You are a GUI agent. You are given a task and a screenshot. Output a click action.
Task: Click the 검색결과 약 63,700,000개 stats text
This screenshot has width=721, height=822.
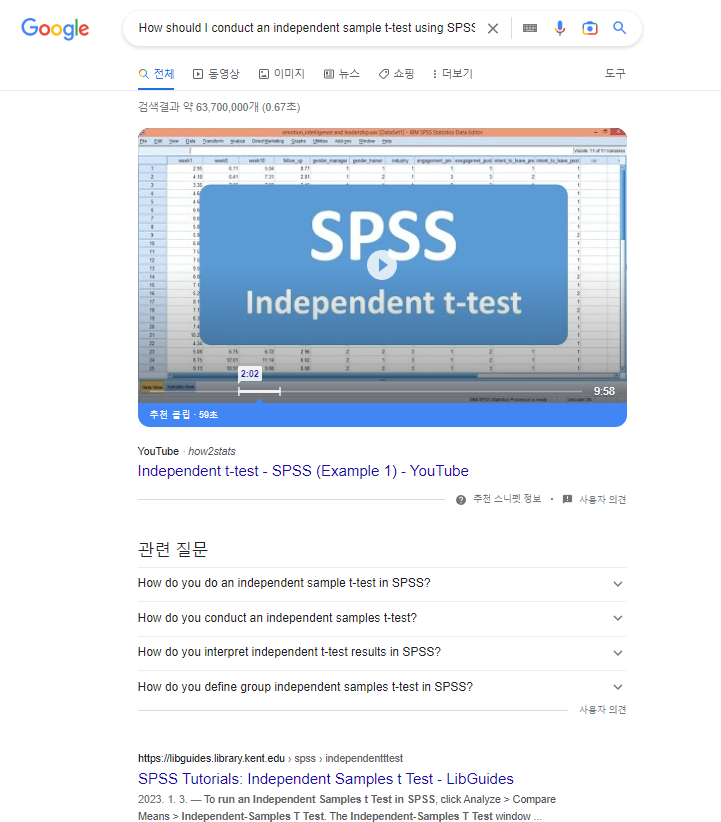[219, 107]
